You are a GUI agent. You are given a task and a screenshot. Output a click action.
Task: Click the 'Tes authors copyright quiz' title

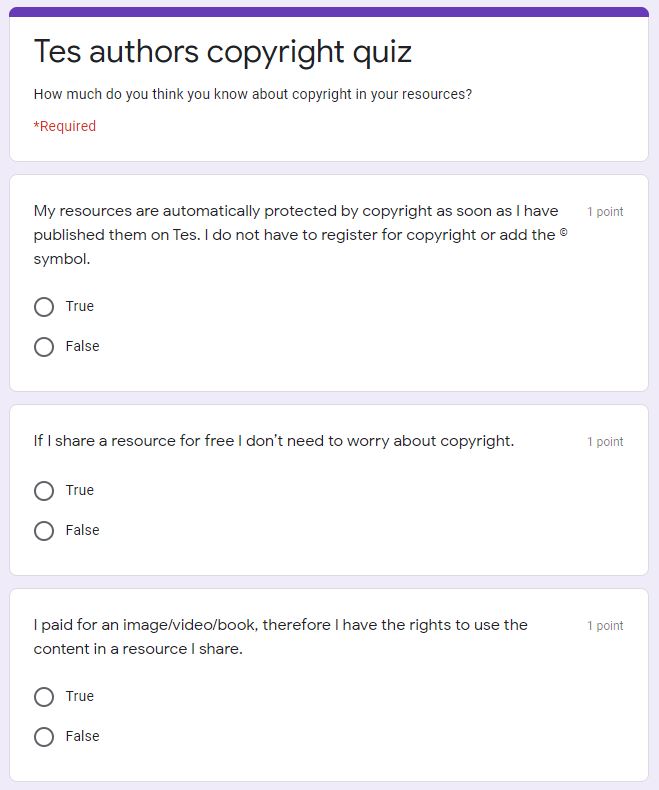(x=223, y=52)
